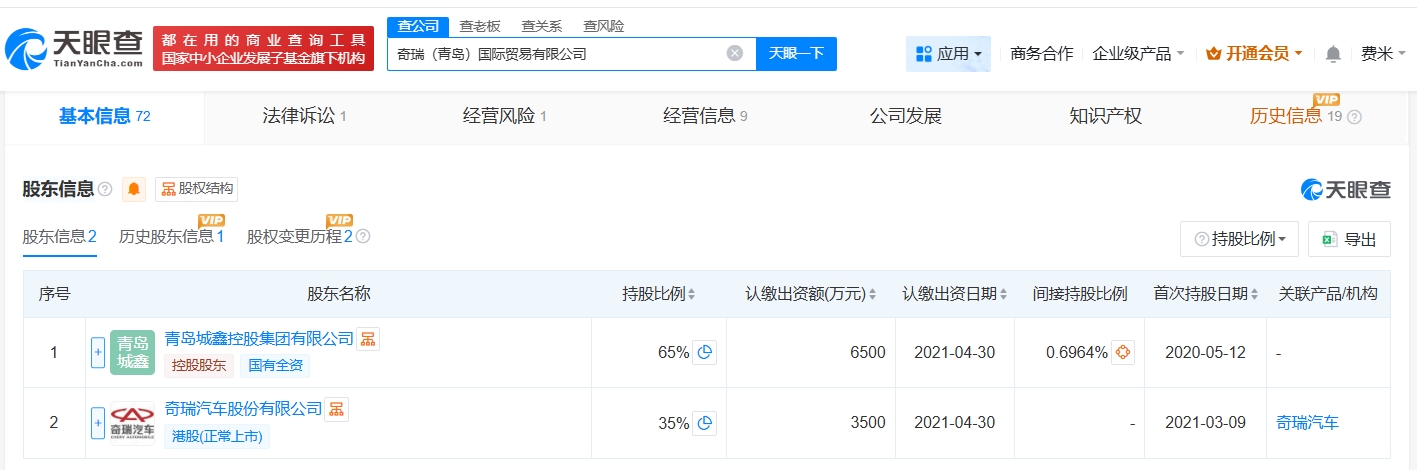Viewport: 1417px width, 470px height.
Task: Open the 奇瑞汽车 related product link
Action: click(1307, 423)
